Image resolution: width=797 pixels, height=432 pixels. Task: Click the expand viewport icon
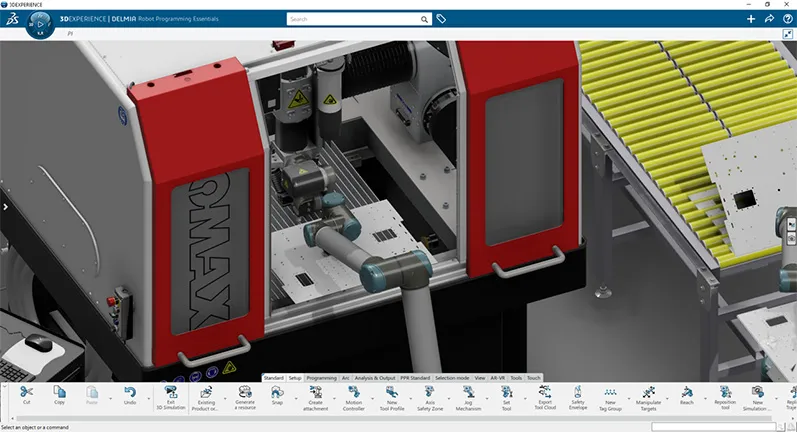788,34
